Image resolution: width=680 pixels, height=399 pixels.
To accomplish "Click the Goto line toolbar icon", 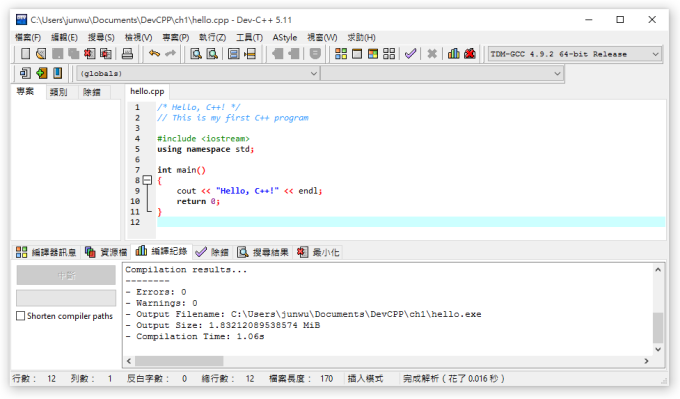I will (250, 54).
